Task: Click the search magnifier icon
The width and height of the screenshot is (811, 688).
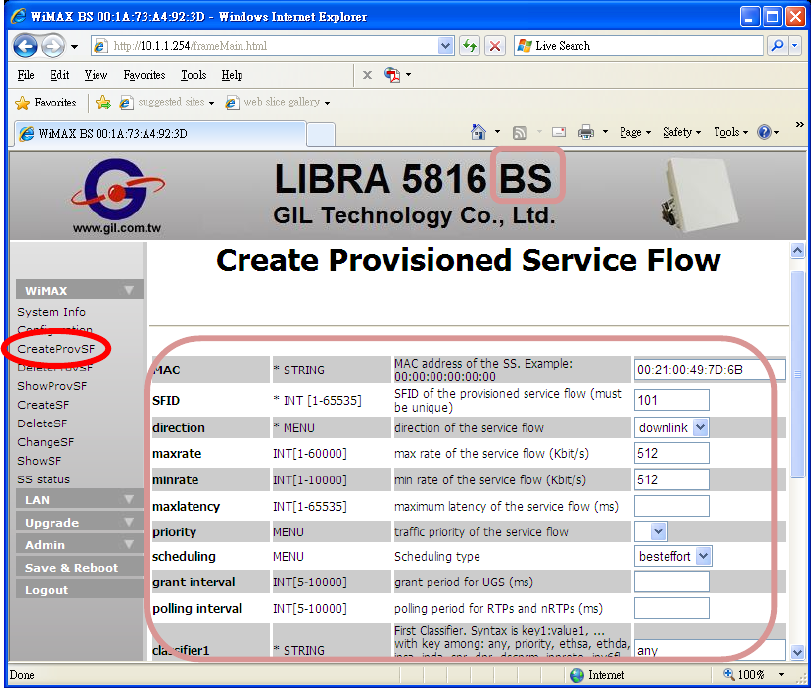Action: 777,46
